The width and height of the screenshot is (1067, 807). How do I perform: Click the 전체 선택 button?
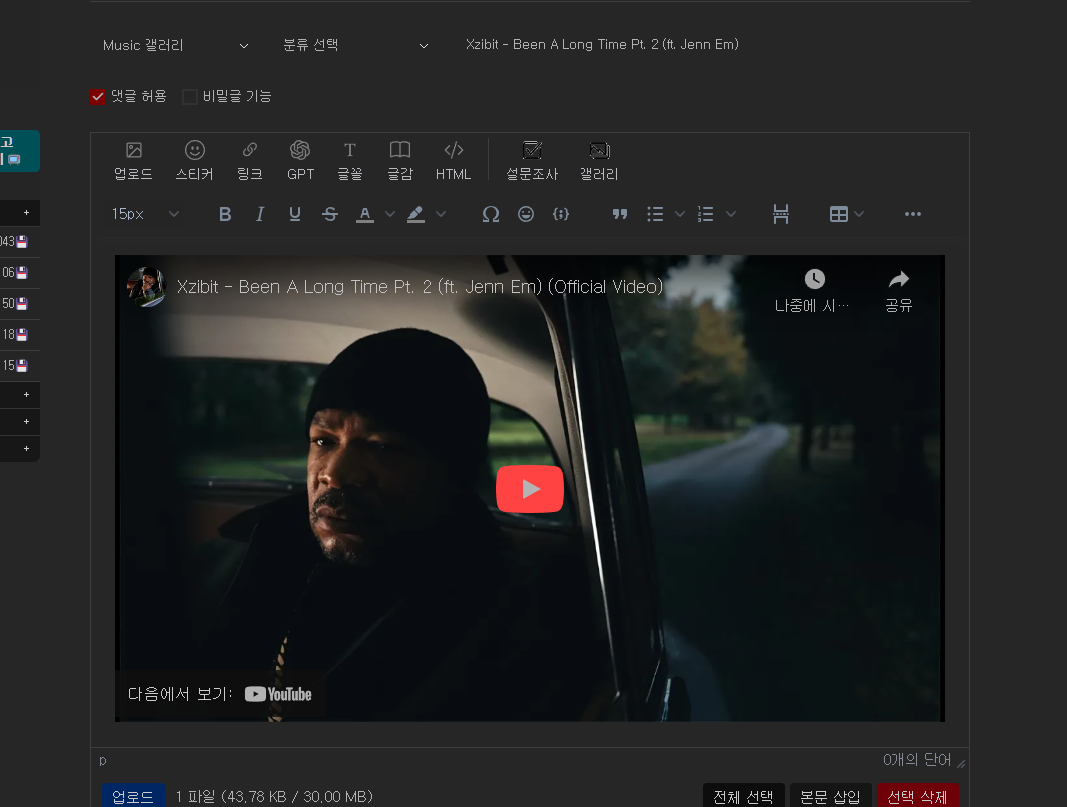click(743, 796)
